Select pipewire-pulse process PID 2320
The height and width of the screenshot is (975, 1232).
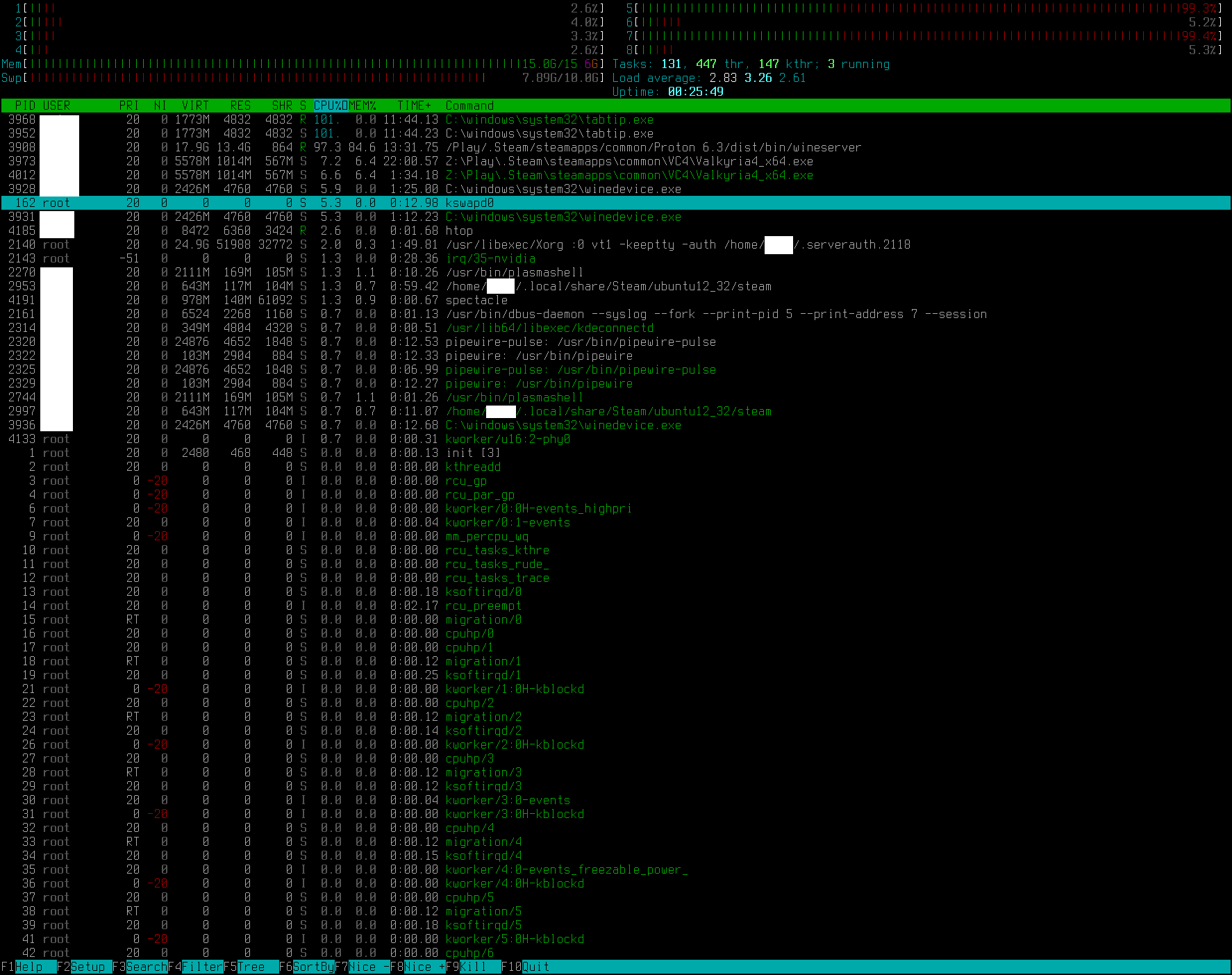pyautogui.click(x=616, y=342)
